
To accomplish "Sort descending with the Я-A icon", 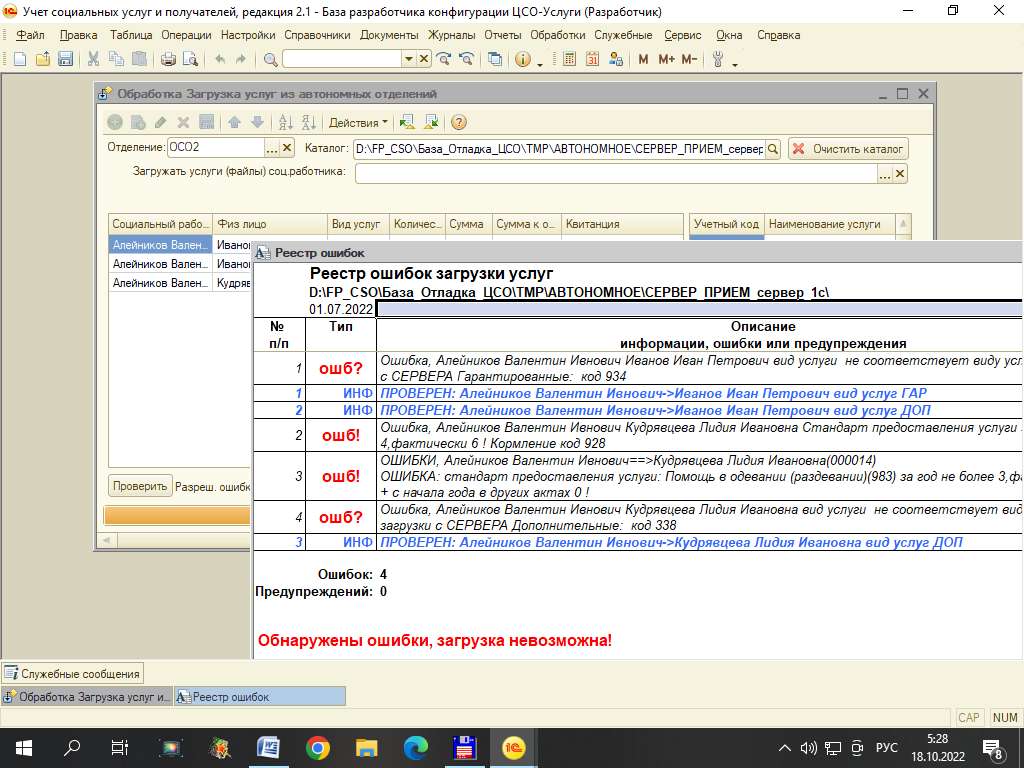I will 308,122.
